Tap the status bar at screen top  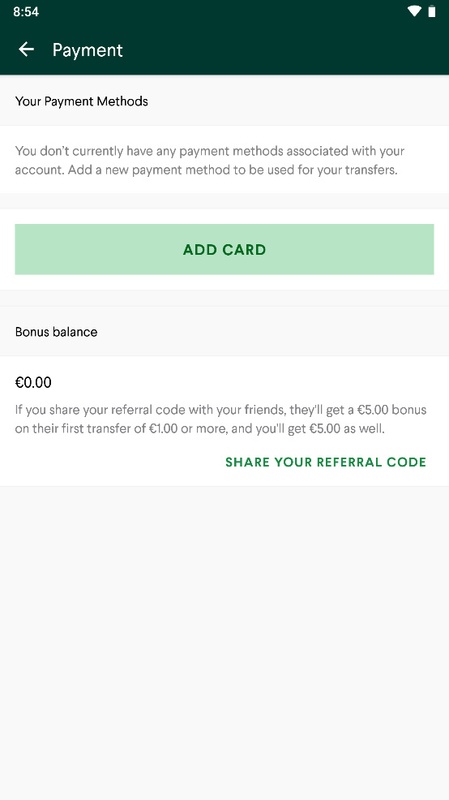coord(224,12)
